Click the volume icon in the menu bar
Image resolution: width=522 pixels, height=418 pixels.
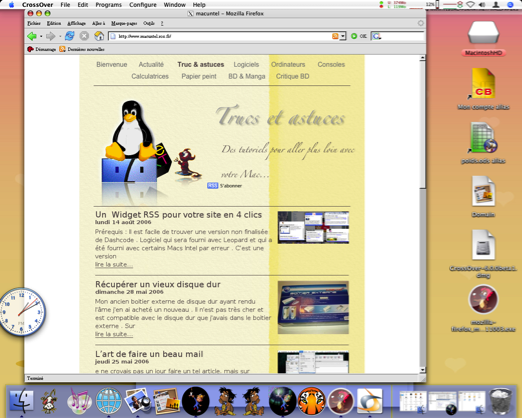pos(482,5)
